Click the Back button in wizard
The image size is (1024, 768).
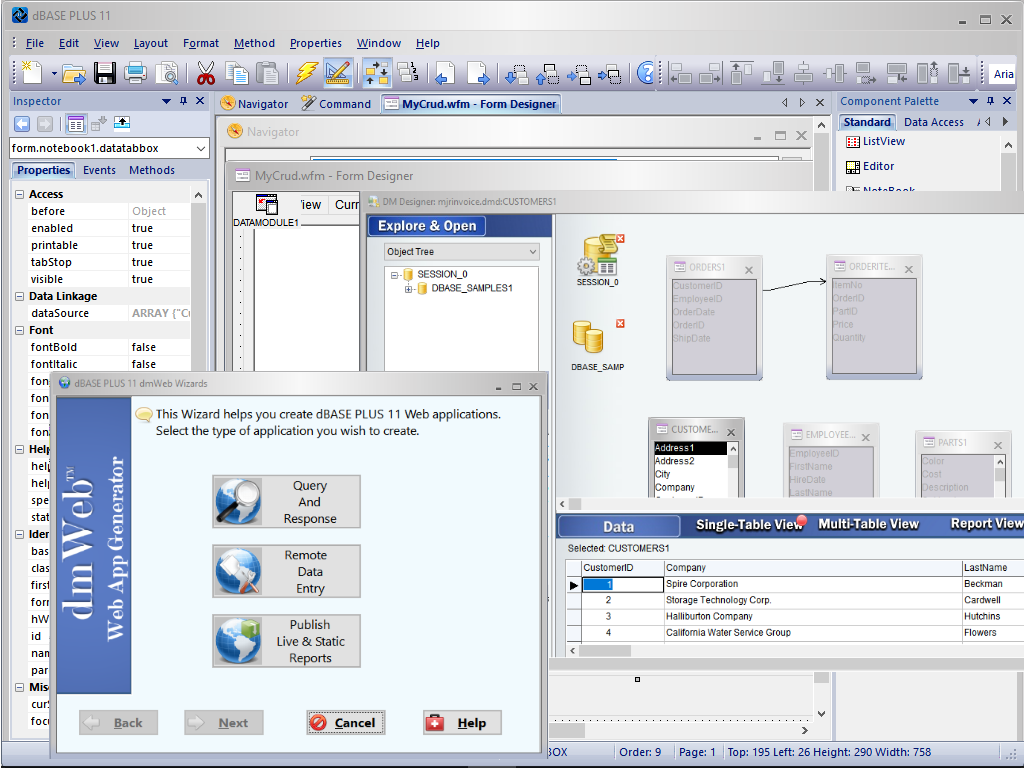118,723
